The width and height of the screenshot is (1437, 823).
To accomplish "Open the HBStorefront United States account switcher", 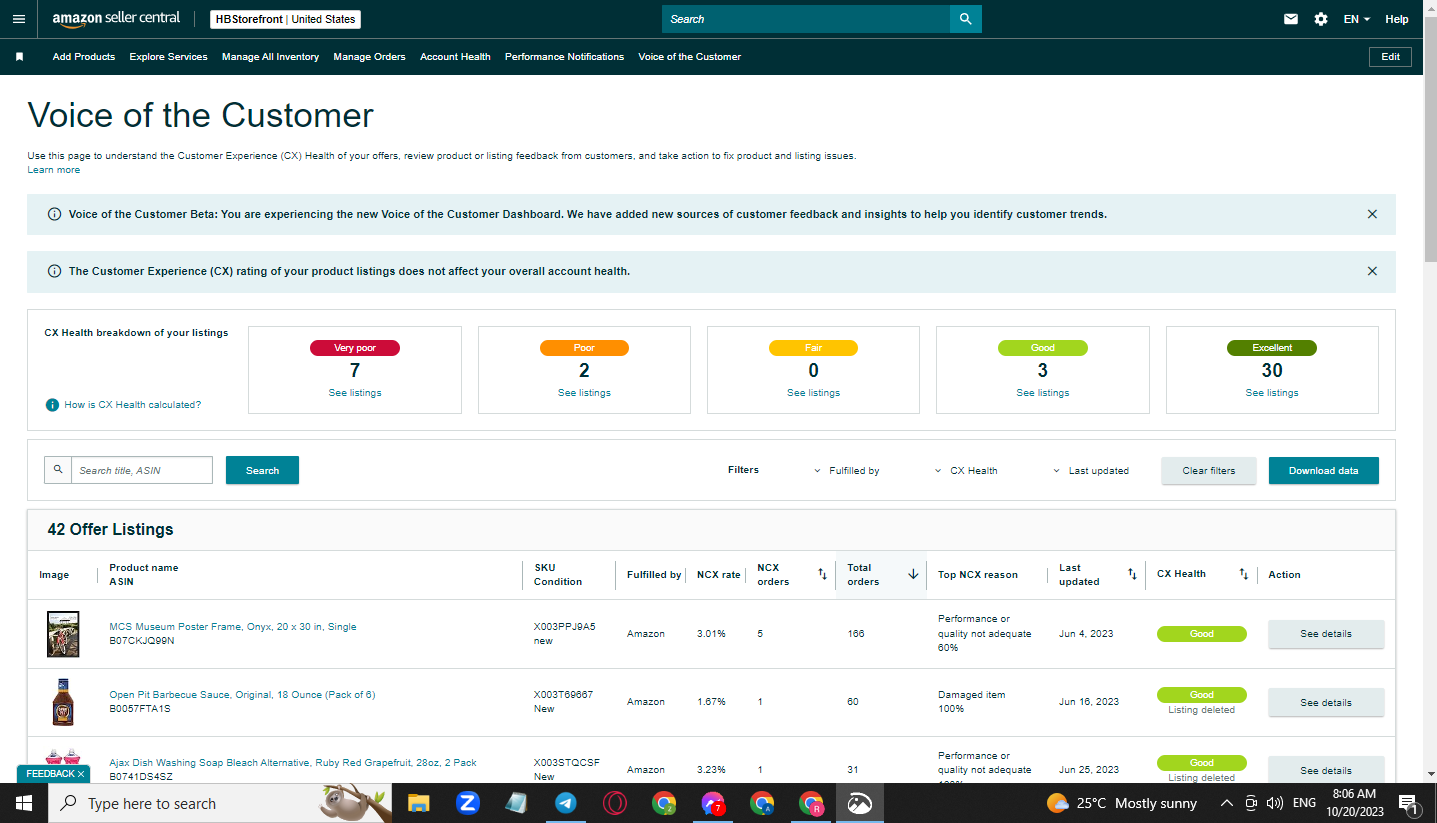I will pyautogui.click(x=286, y=19).
